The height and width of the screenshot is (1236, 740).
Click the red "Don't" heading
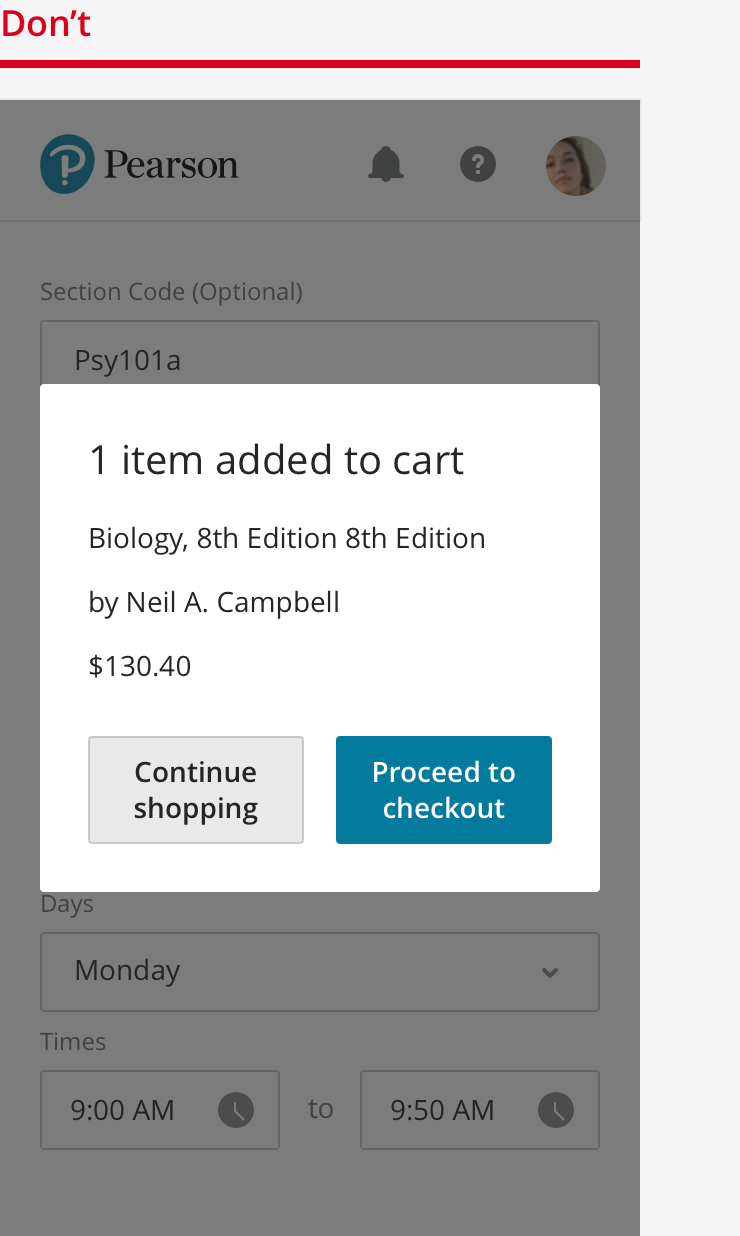(46, 24)
